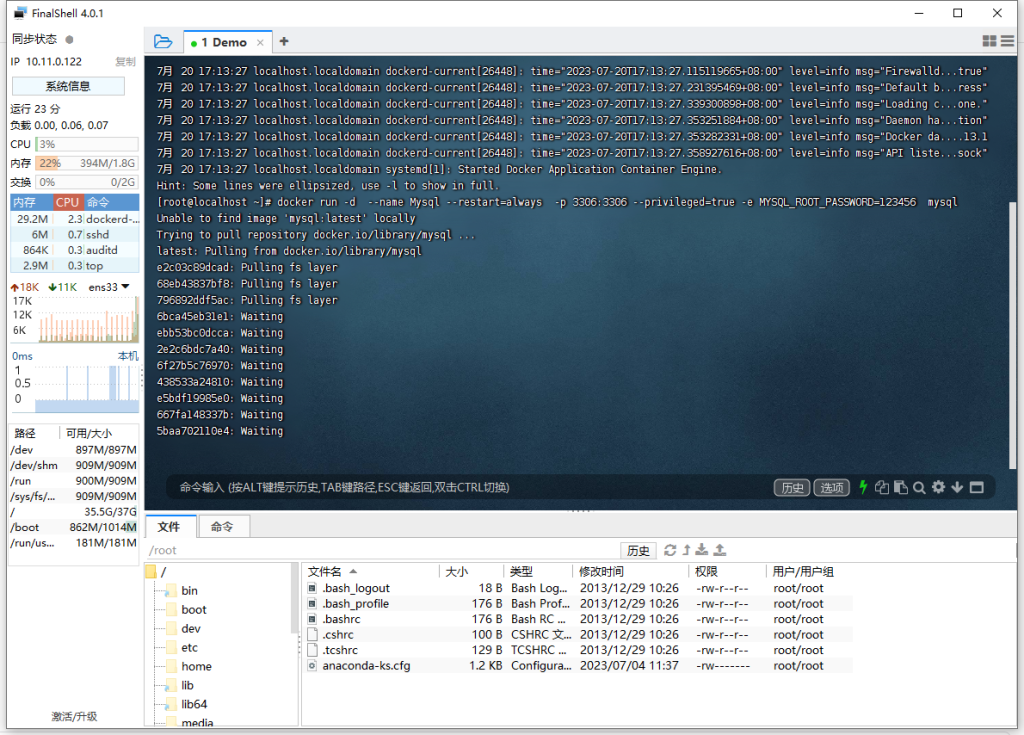The image size is (1024, 735).
Task: Click the green lightning quick command icon
Action: pos(863,487)
